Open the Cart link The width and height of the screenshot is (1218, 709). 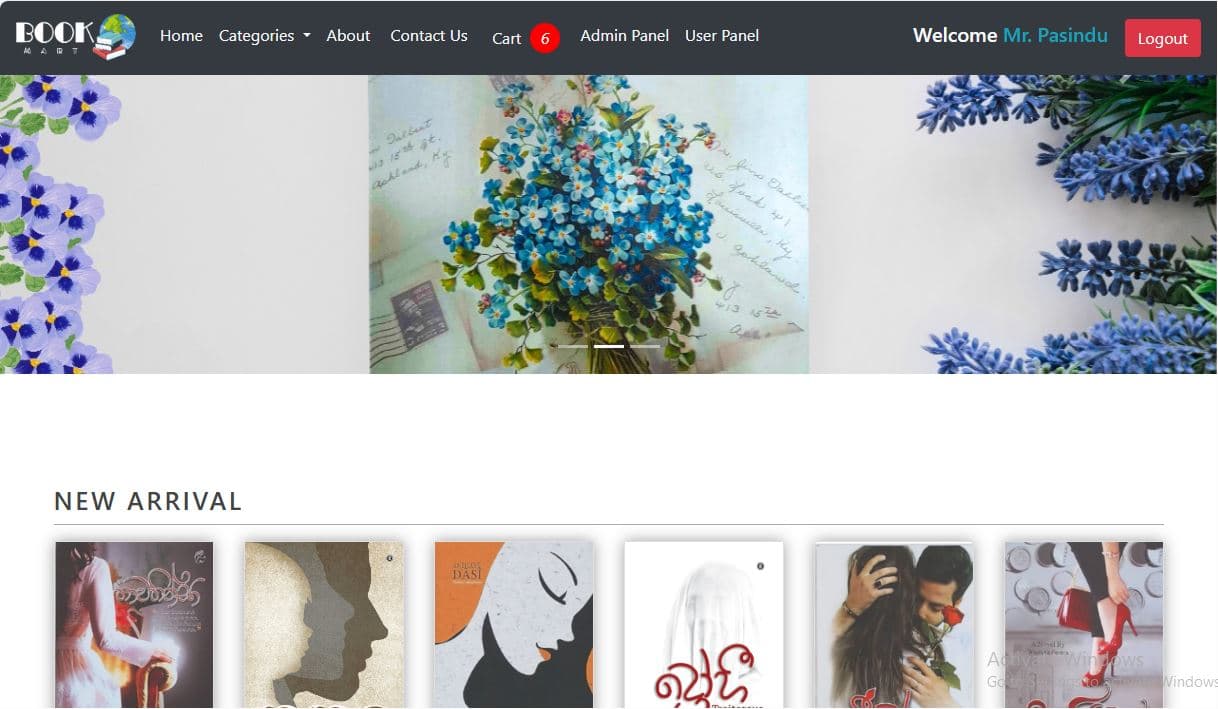pos(507,38)
